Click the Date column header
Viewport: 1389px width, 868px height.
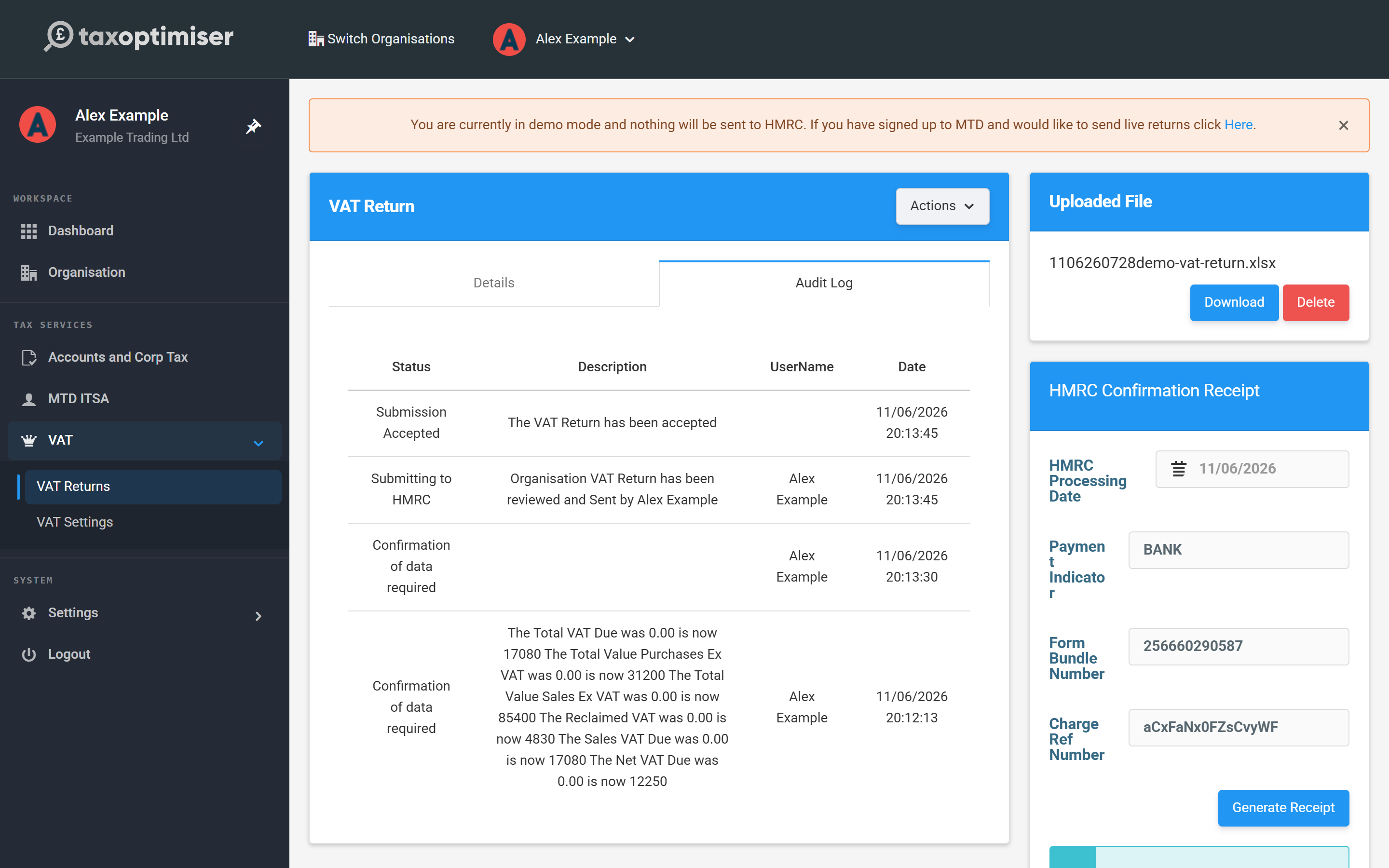click(x=912, y=367)
